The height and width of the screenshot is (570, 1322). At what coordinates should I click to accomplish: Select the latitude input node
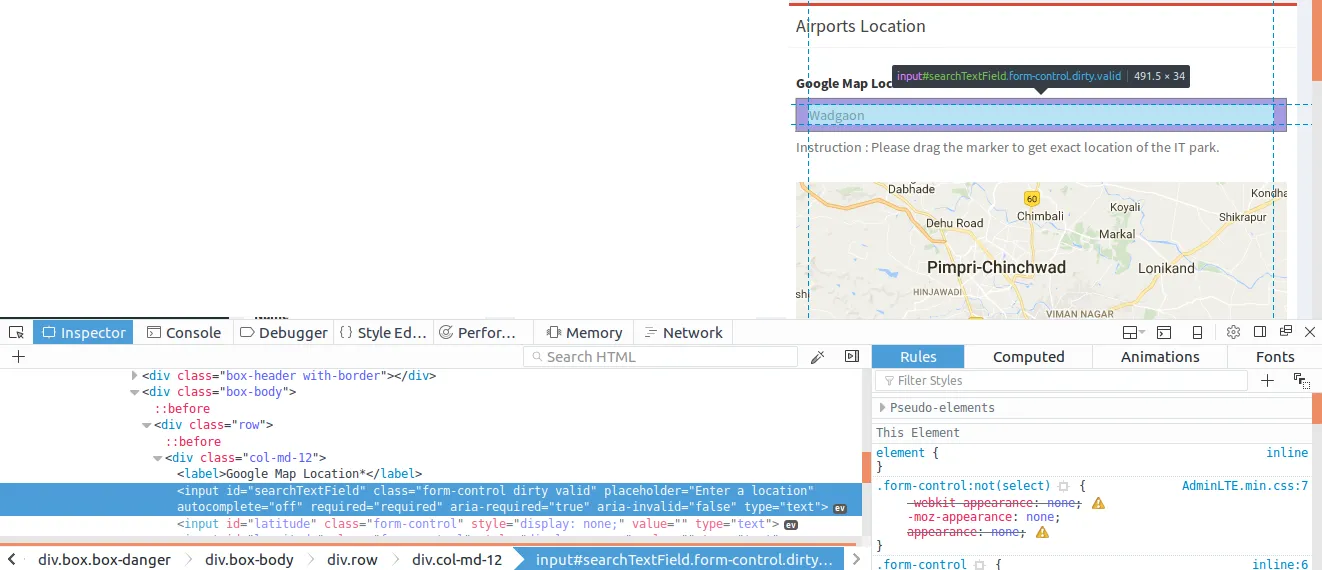tap(478, 524)
